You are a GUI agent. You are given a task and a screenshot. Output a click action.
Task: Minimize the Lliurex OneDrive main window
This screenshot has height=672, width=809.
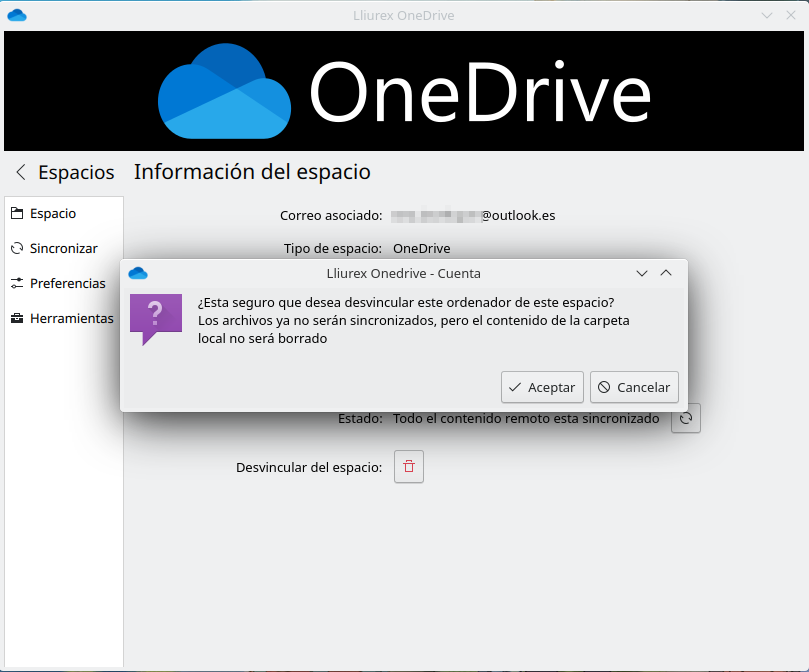[767, 15]
